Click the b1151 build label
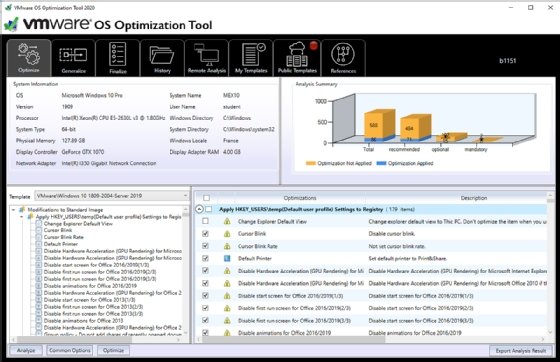Screen dimensions: 560x362 pyautogui.click(x=508, y=61)
